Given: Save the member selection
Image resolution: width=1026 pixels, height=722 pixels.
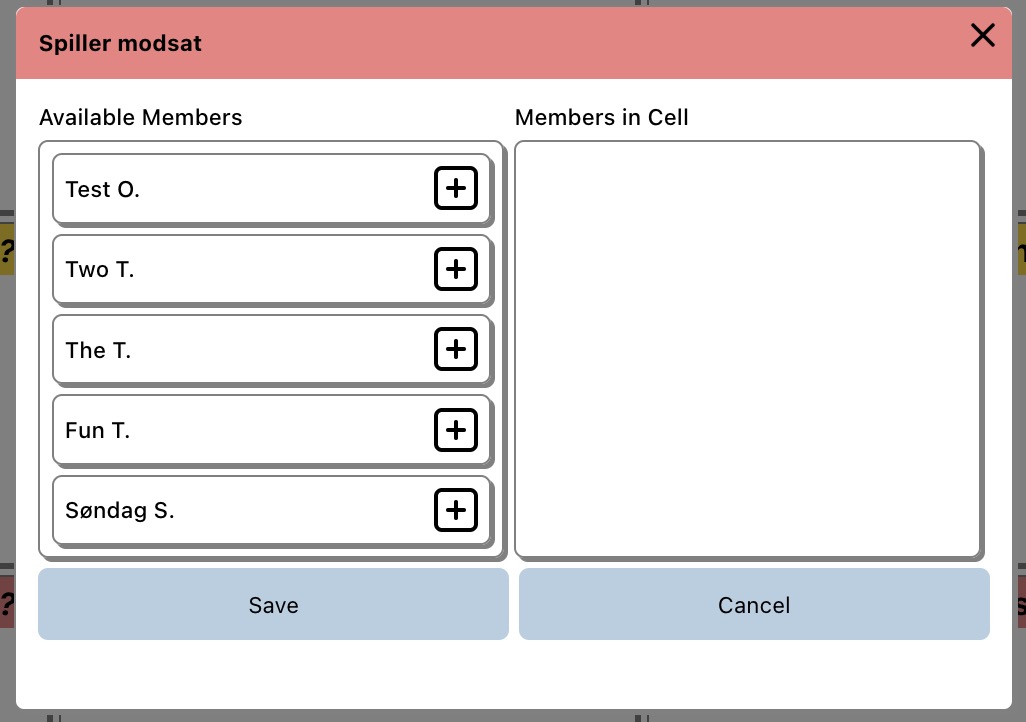Looking at the screenshot, I should pyautogui.click(x=273, y=605).
